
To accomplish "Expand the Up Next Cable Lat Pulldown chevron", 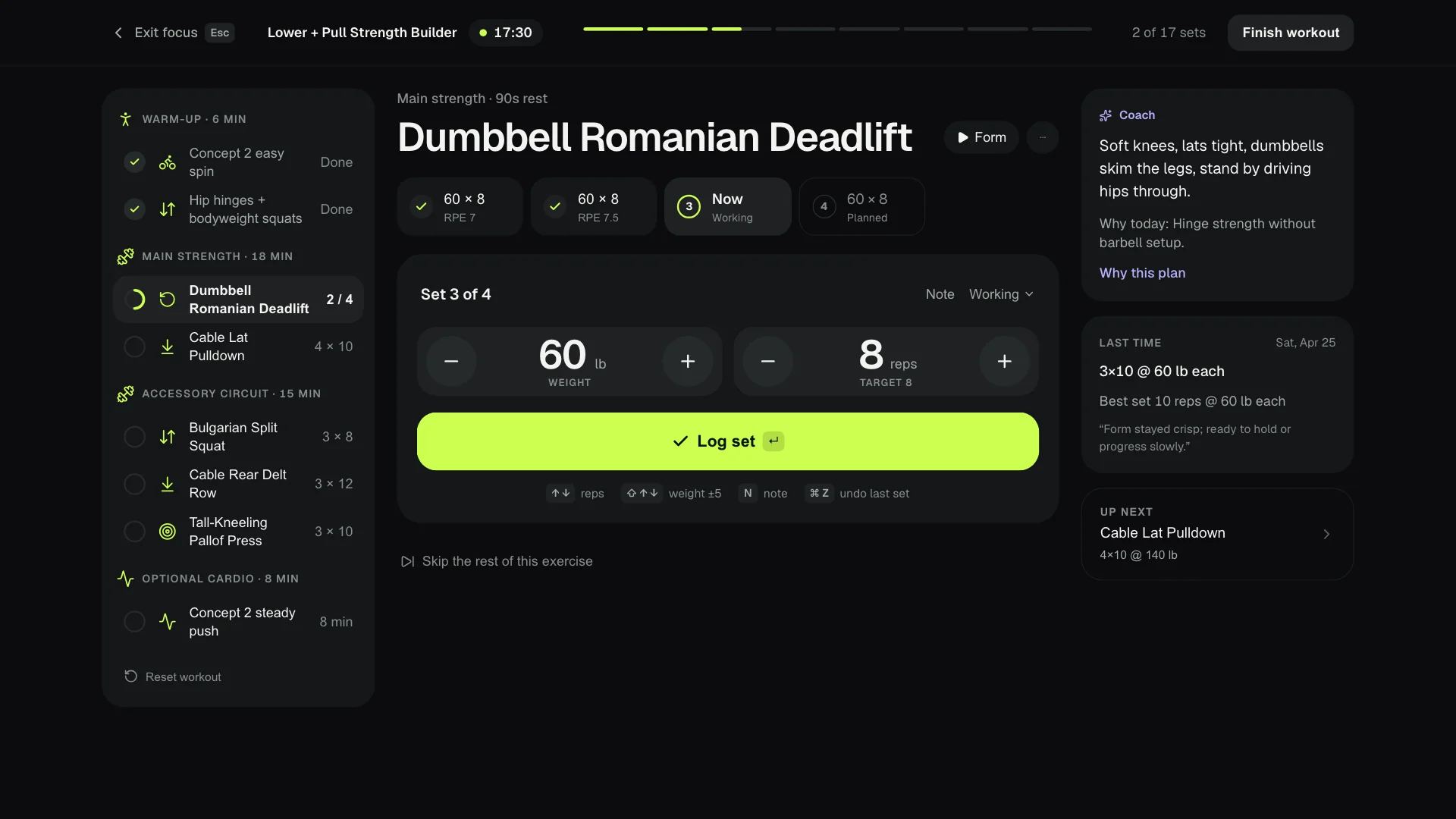I will click(x=1326, y=534).
